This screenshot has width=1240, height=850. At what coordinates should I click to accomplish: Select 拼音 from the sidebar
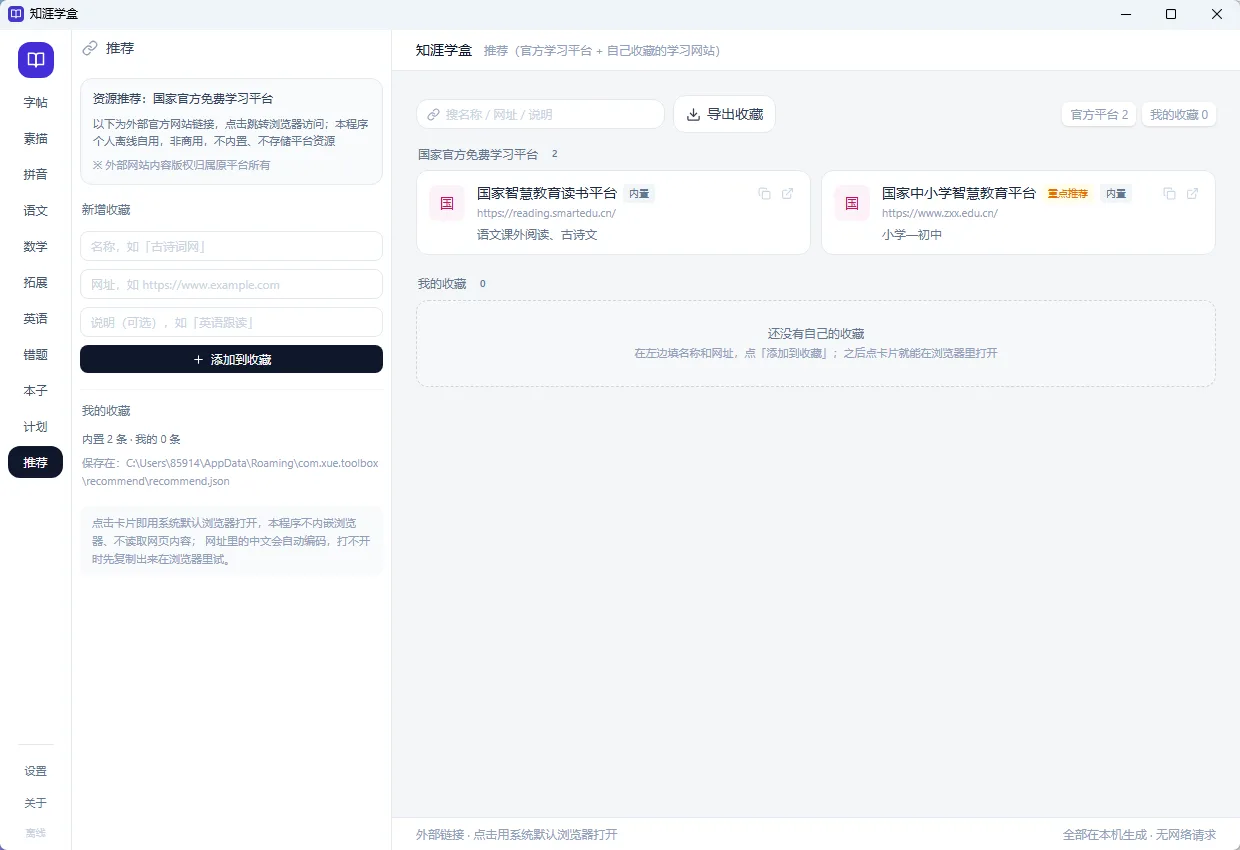click(36, 174)
